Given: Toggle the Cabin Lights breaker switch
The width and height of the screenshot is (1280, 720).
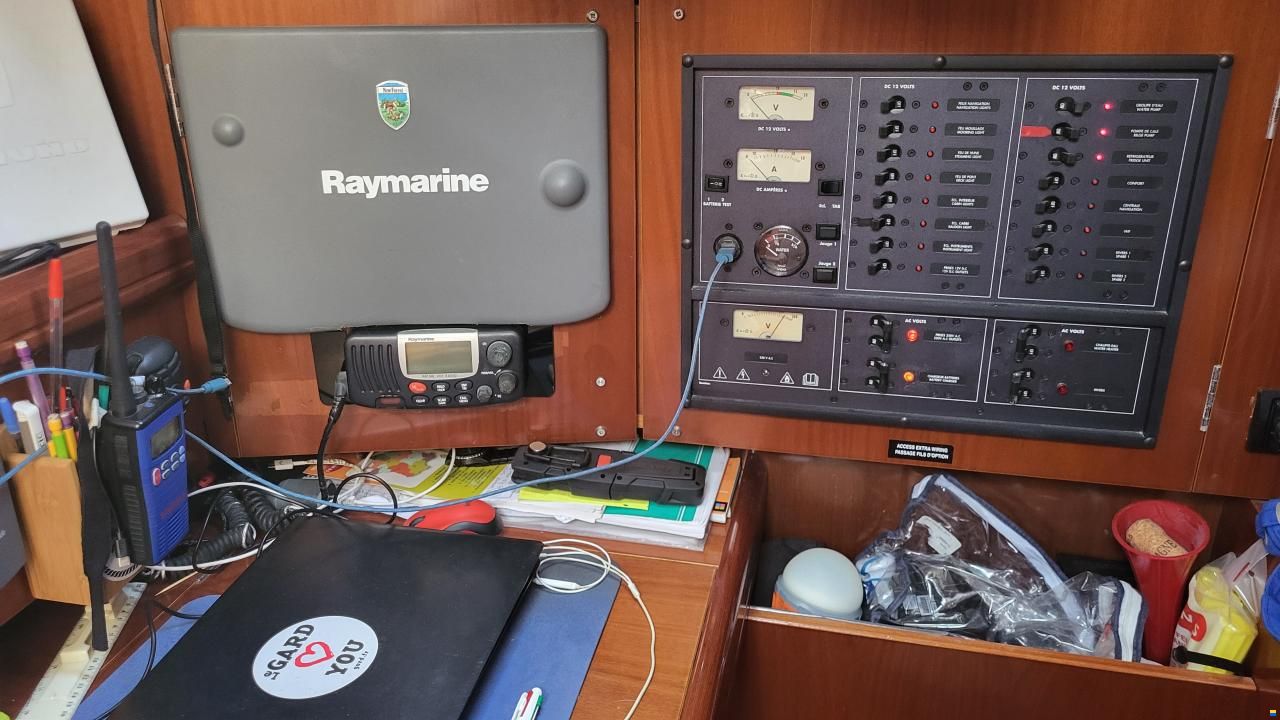Looking at the screenshot, I should point(884,200).
